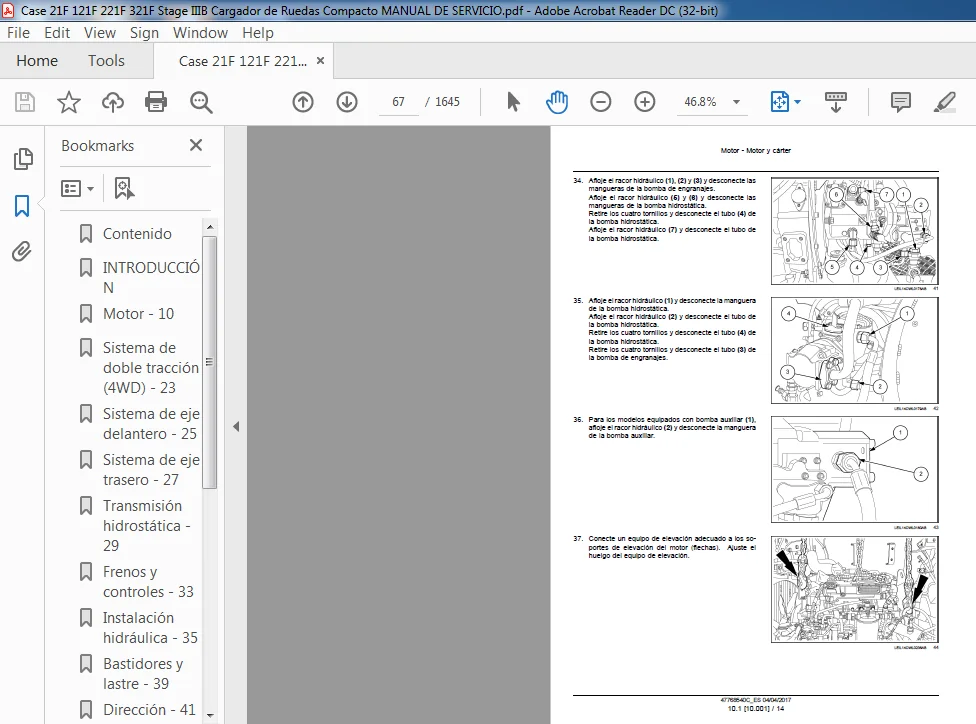The image size is (976, 724).
Task: Print the document using printer icon
Action: tap(156, 101)
